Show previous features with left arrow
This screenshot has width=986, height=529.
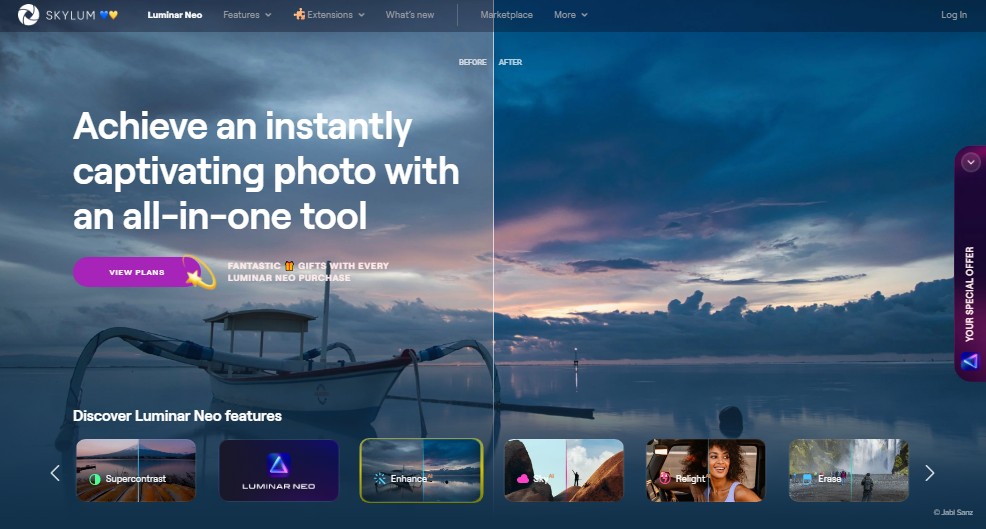55,473
